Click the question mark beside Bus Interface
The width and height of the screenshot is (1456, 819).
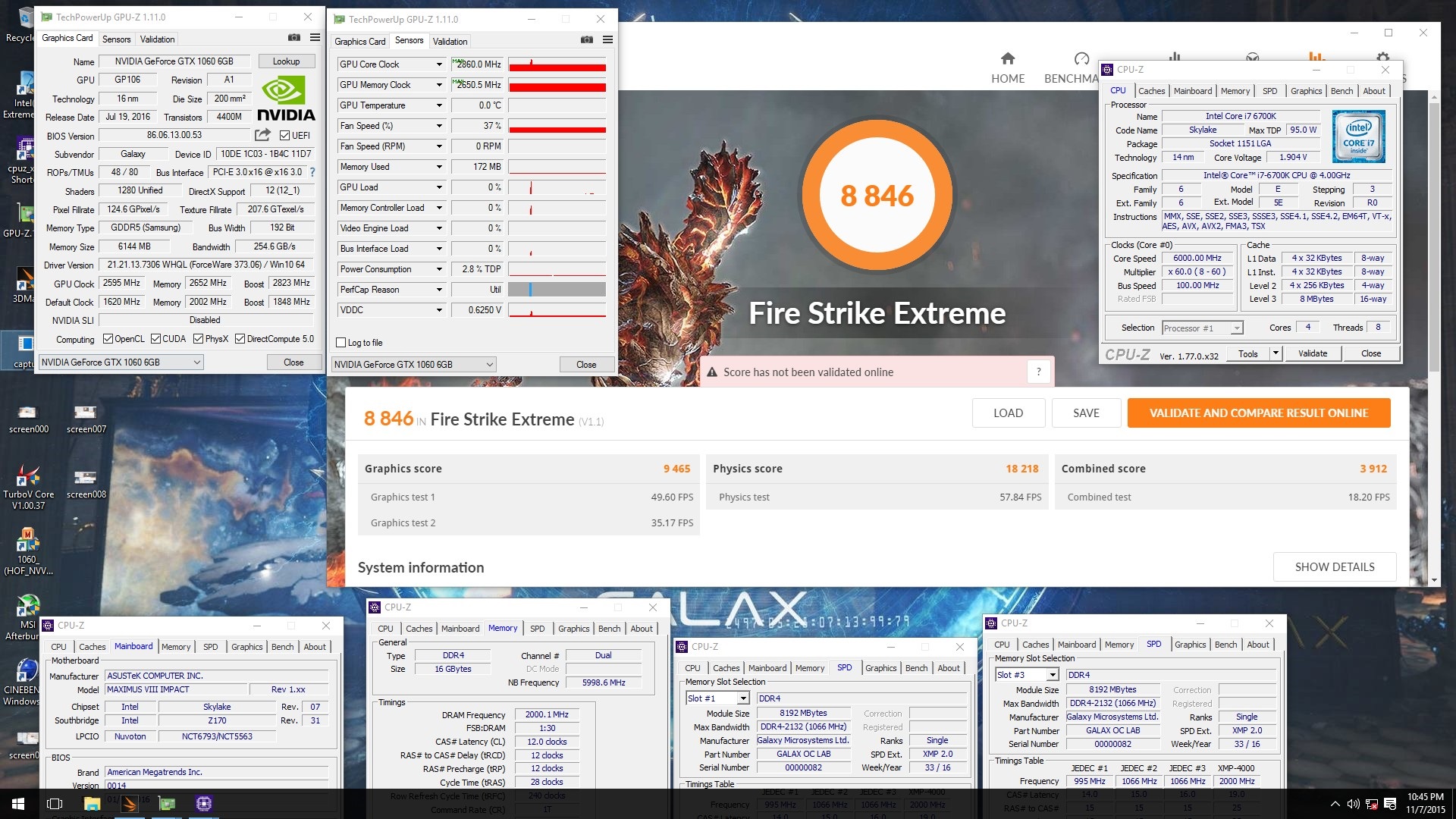[x=312, y=172]
